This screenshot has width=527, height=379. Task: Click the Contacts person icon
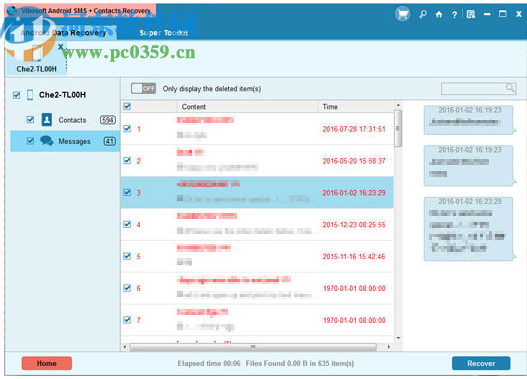(x=46, y=120)
